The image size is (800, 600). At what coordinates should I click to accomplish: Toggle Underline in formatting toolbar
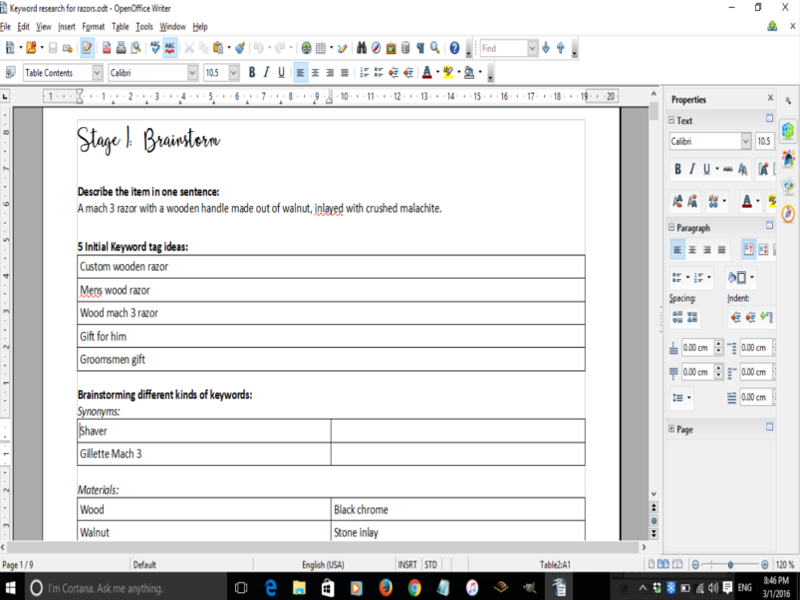click(281, 72)
